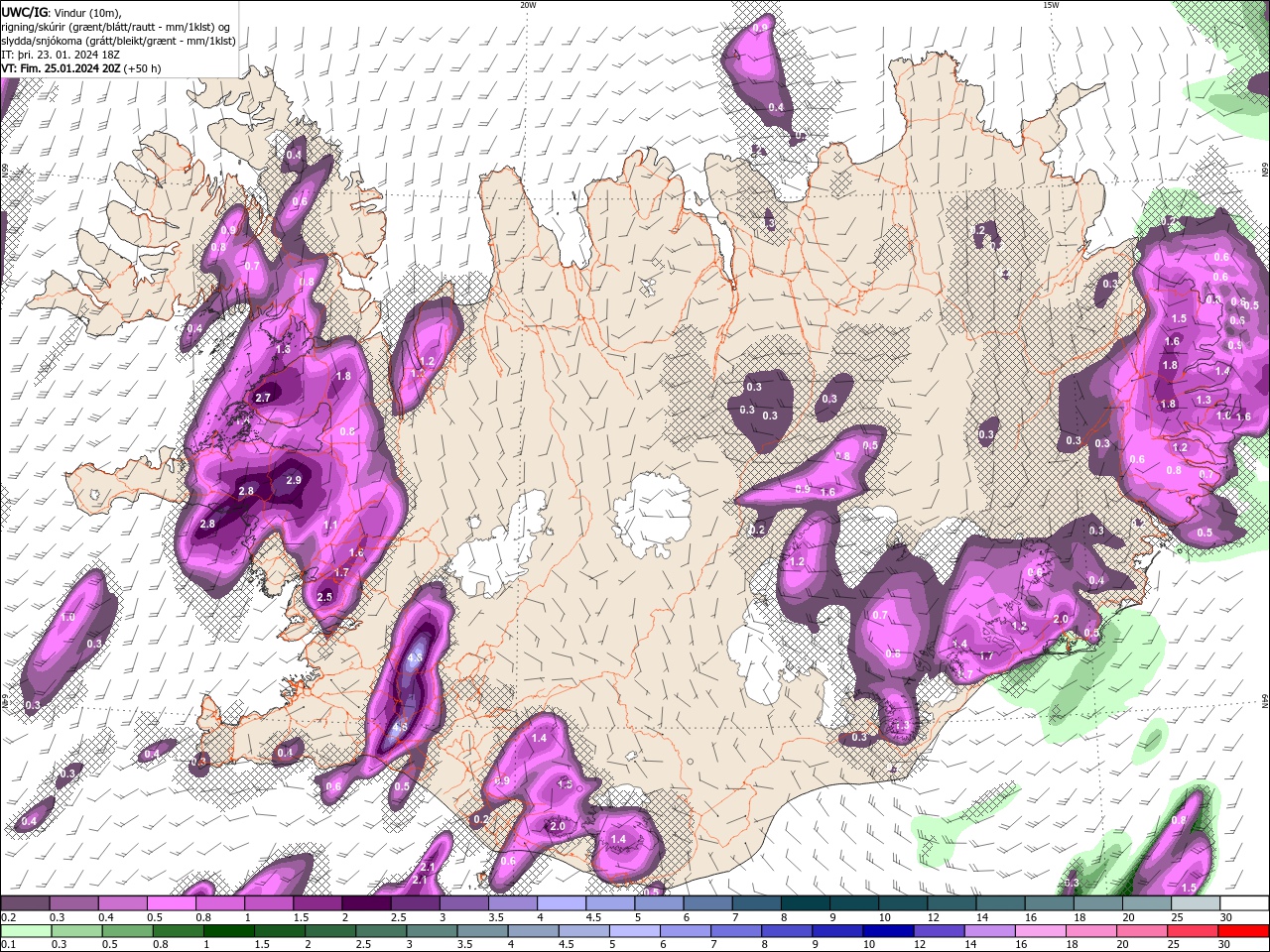Pick the 16–18 pale pink lower rain scale swatch

1040,931
